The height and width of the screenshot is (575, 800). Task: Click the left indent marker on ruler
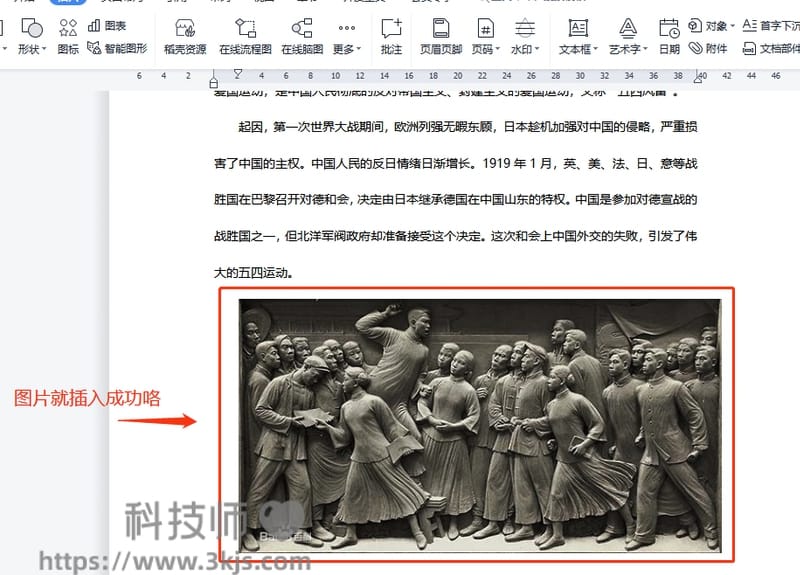[213, 83]
